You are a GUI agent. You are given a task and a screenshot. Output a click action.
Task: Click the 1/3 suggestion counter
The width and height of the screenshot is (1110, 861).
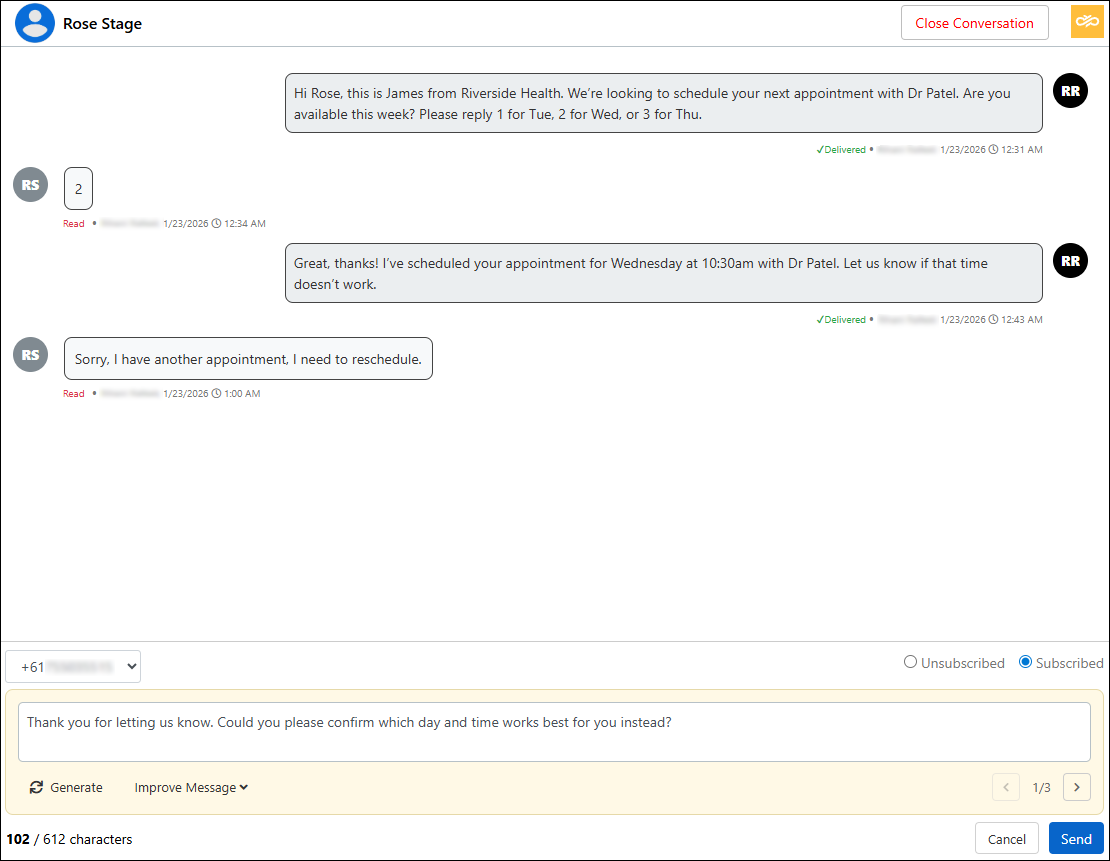point(1041,787)
